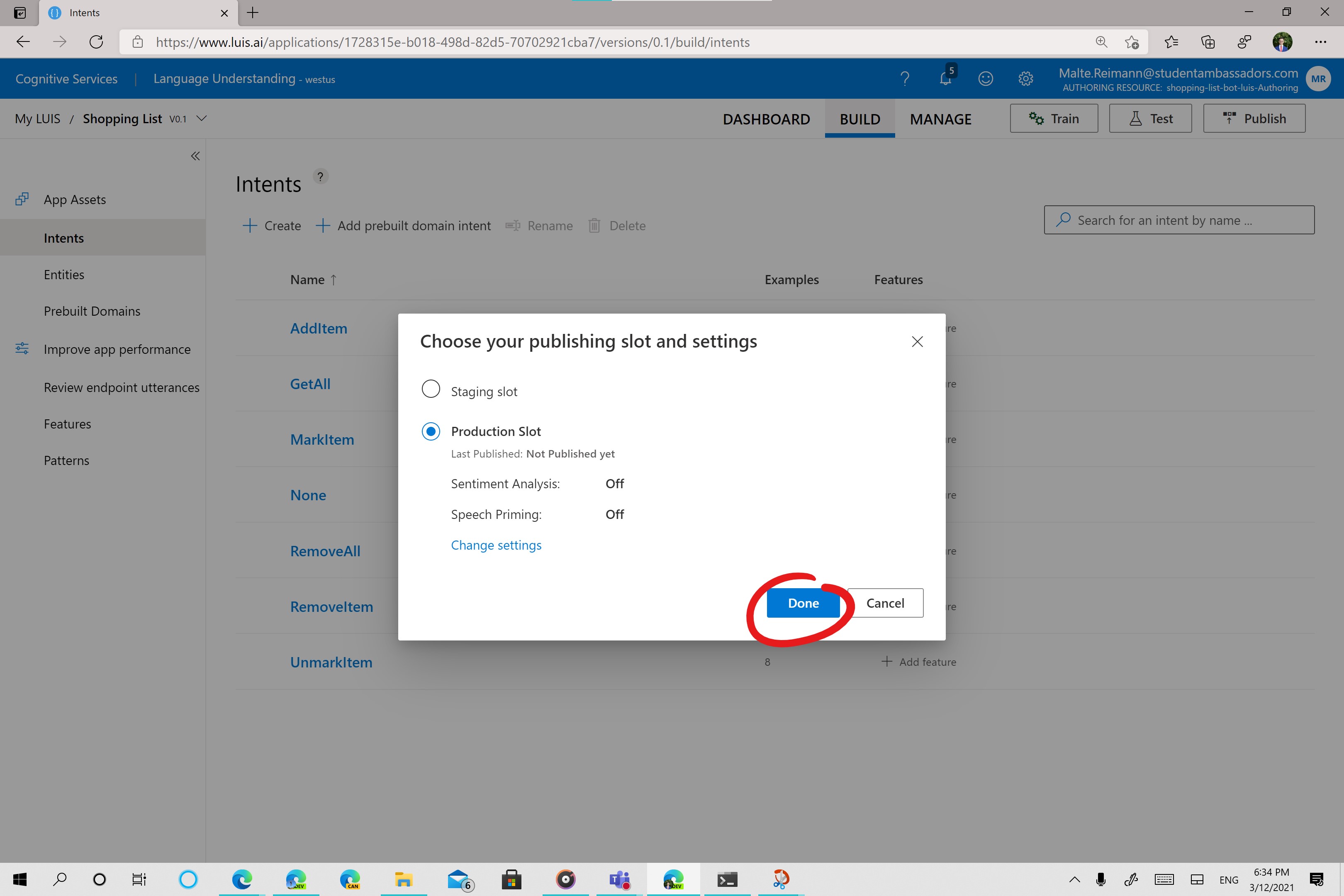Click the notifications bell icon
The width and height of the screenshot is (1344, 896).
pyautogui.click(x=945, y=78)
